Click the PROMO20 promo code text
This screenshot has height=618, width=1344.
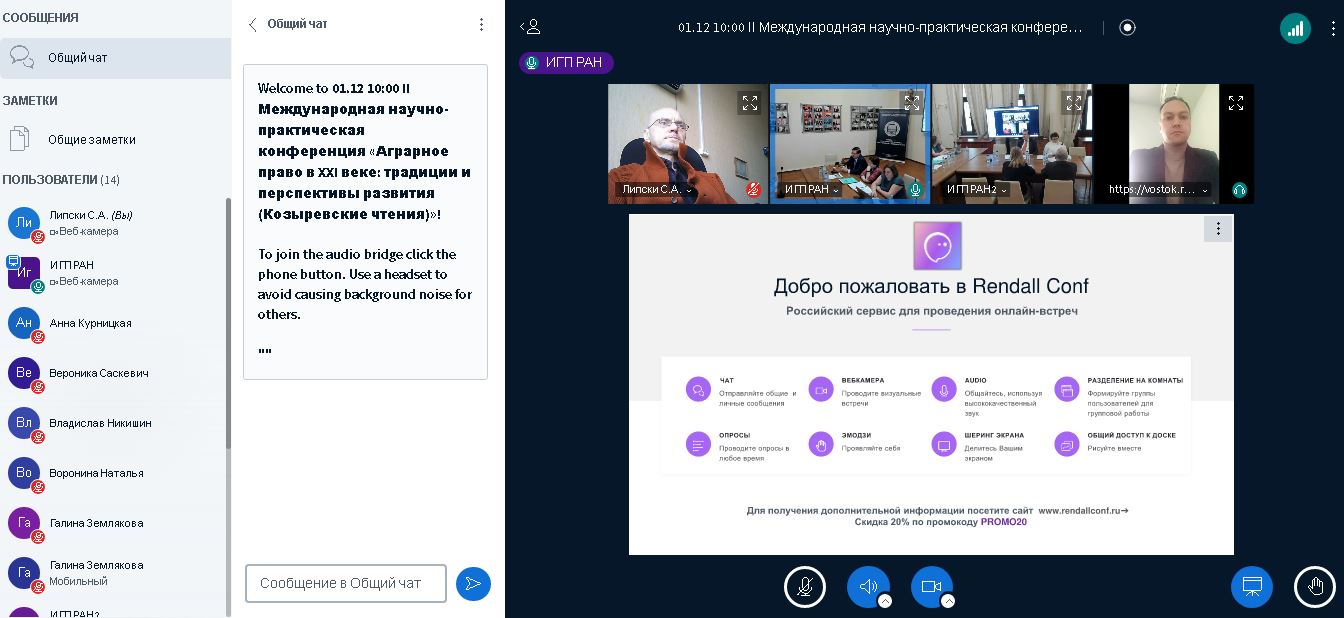click(x=1003, y=522)
